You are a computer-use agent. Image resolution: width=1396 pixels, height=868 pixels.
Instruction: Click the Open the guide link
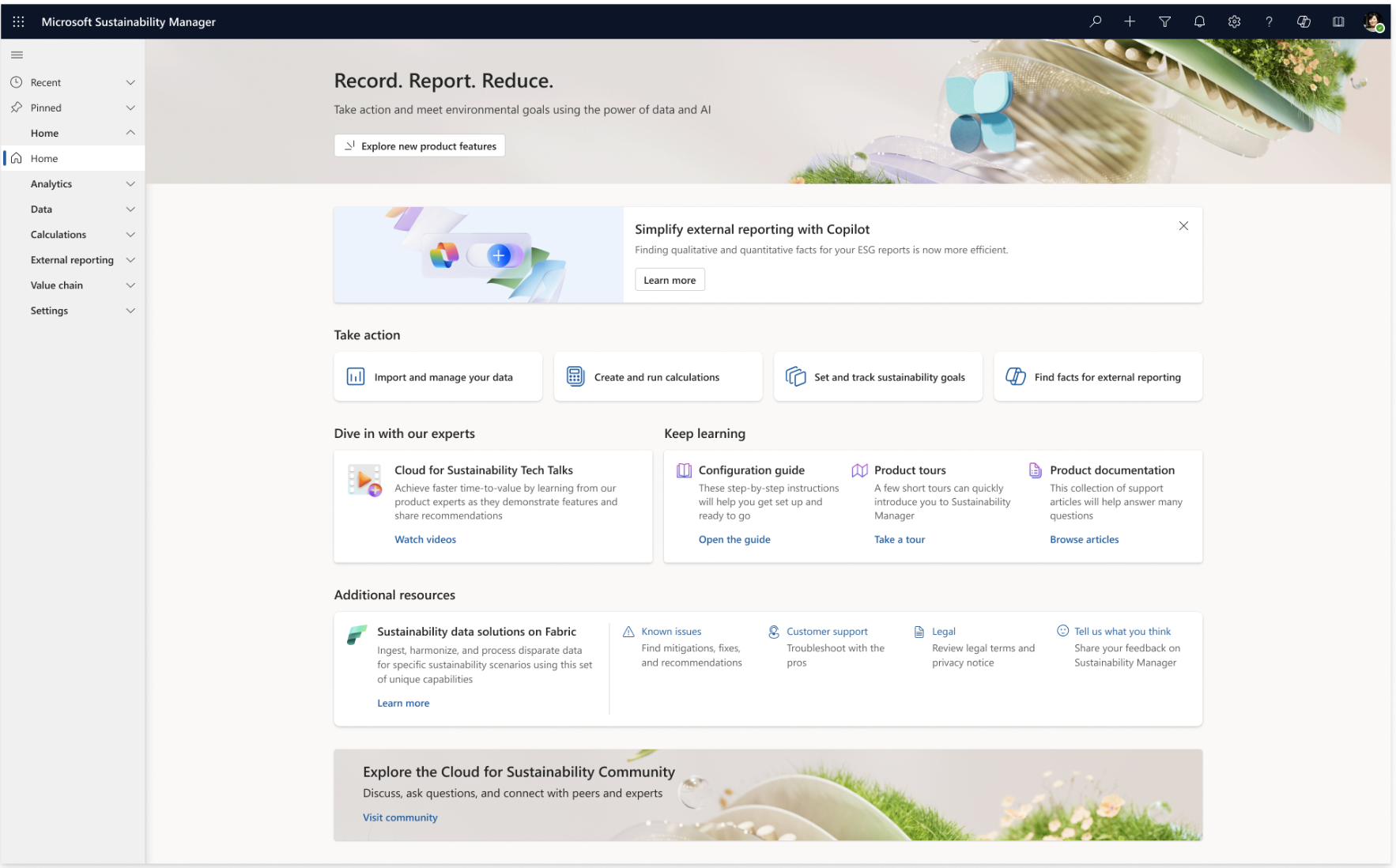734,539
